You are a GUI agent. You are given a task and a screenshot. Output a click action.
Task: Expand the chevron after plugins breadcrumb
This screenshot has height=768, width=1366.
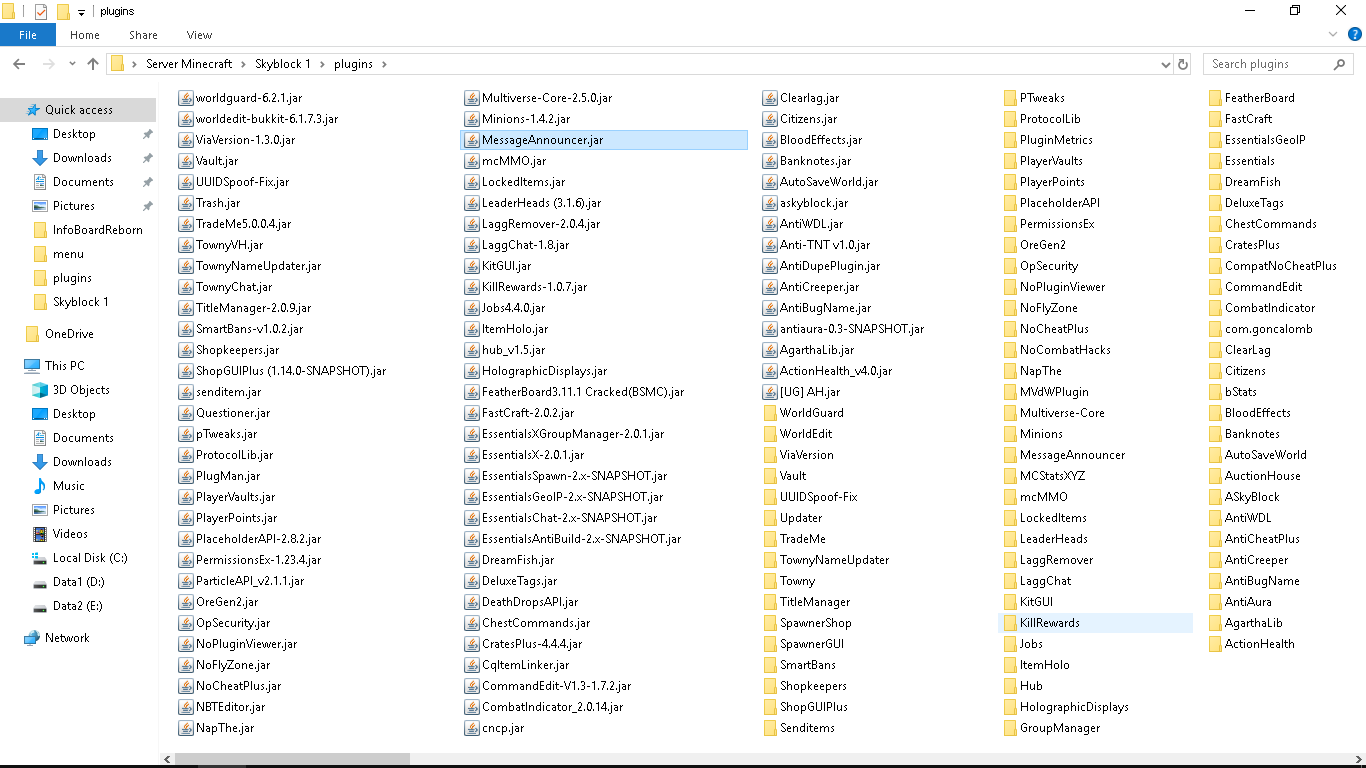click(384, 64)
